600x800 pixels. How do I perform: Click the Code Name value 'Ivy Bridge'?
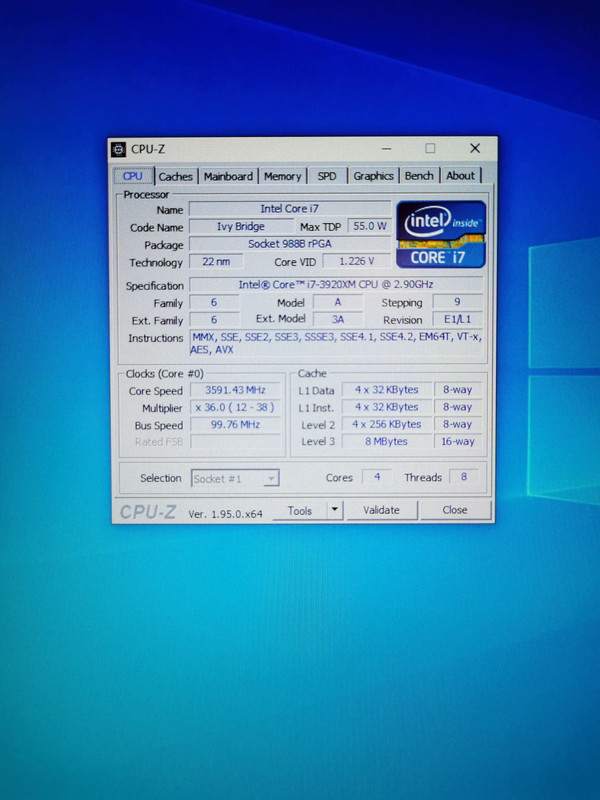[241, 227]
